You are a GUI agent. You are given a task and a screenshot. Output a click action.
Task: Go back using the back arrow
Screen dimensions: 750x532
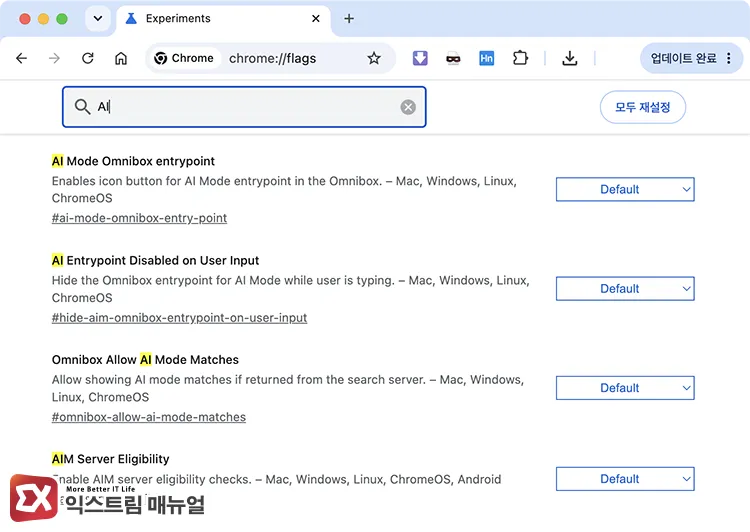coord(22,58)
